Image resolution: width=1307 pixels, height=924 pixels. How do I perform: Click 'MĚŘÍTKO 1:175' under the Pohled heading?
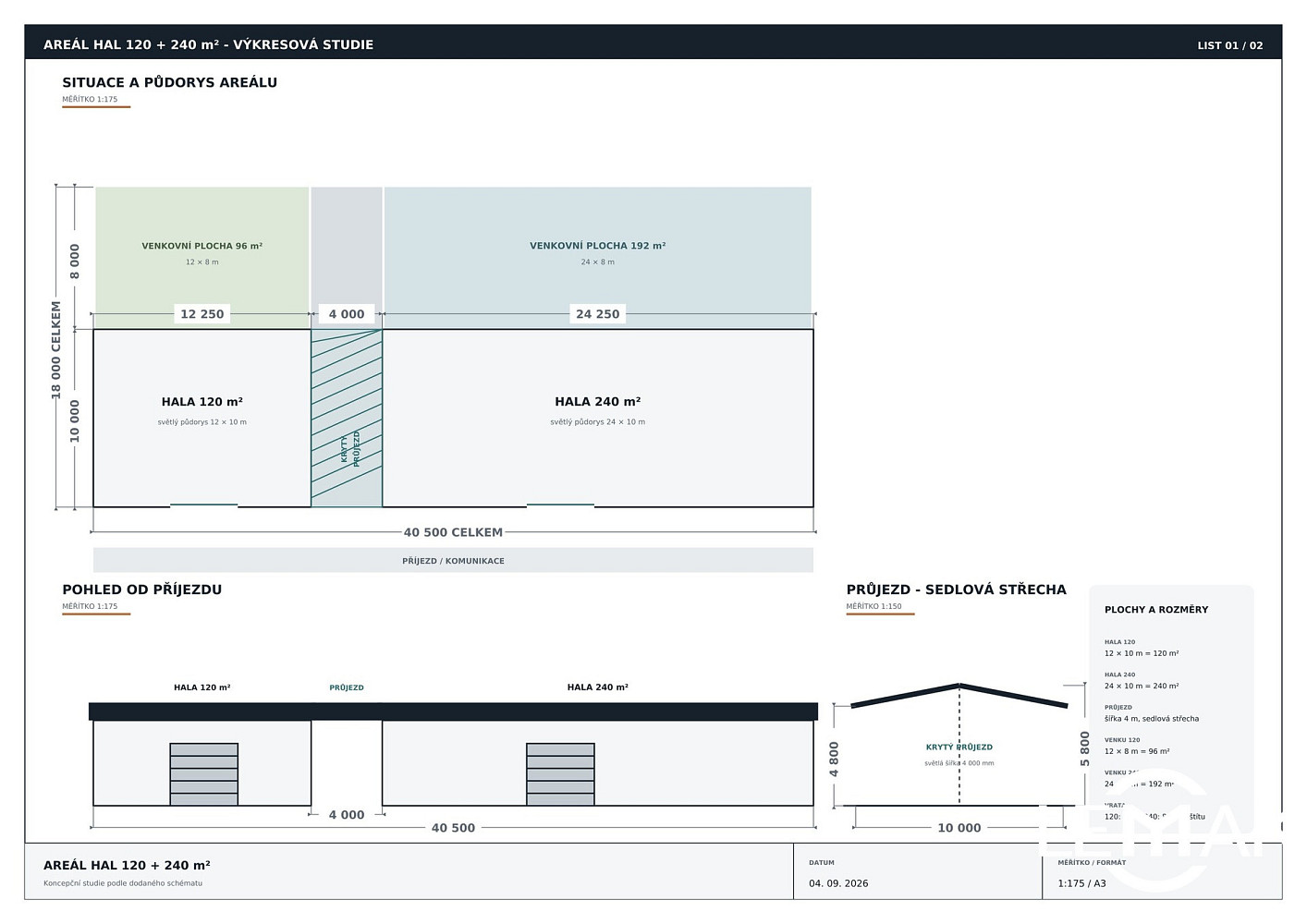90,607
